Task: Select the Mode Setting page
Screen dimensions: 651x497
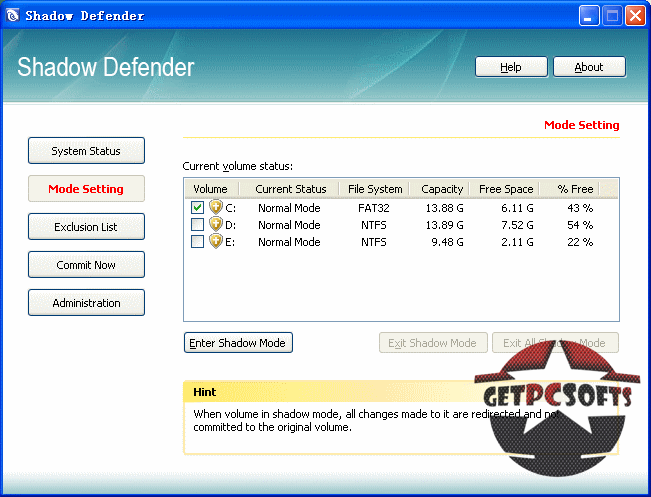Action: pos(86,189)
